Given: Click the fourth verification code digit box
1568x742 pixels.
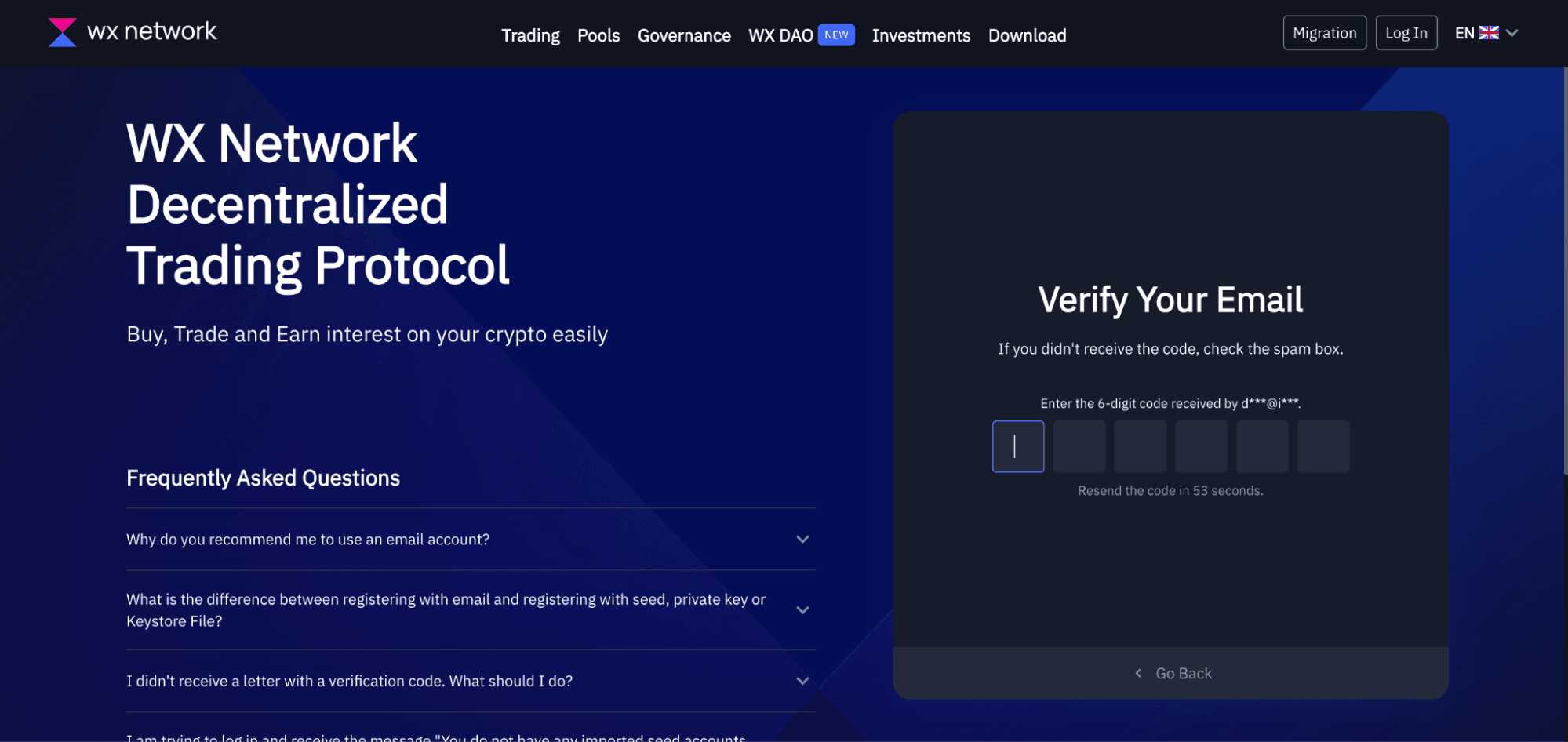Looking at the screenshot, I should pos(1201,446).
